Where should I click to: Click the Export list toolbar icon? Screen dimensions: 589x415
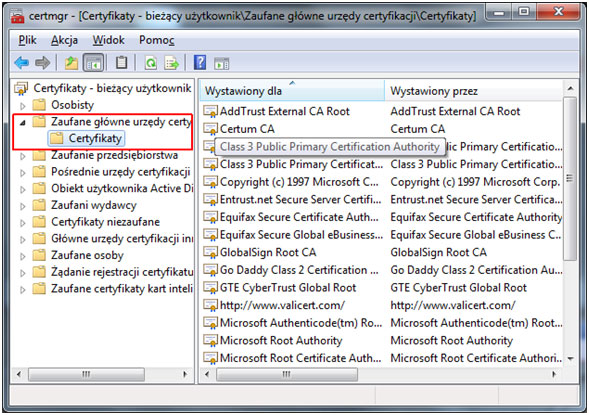tap(172, 63)
